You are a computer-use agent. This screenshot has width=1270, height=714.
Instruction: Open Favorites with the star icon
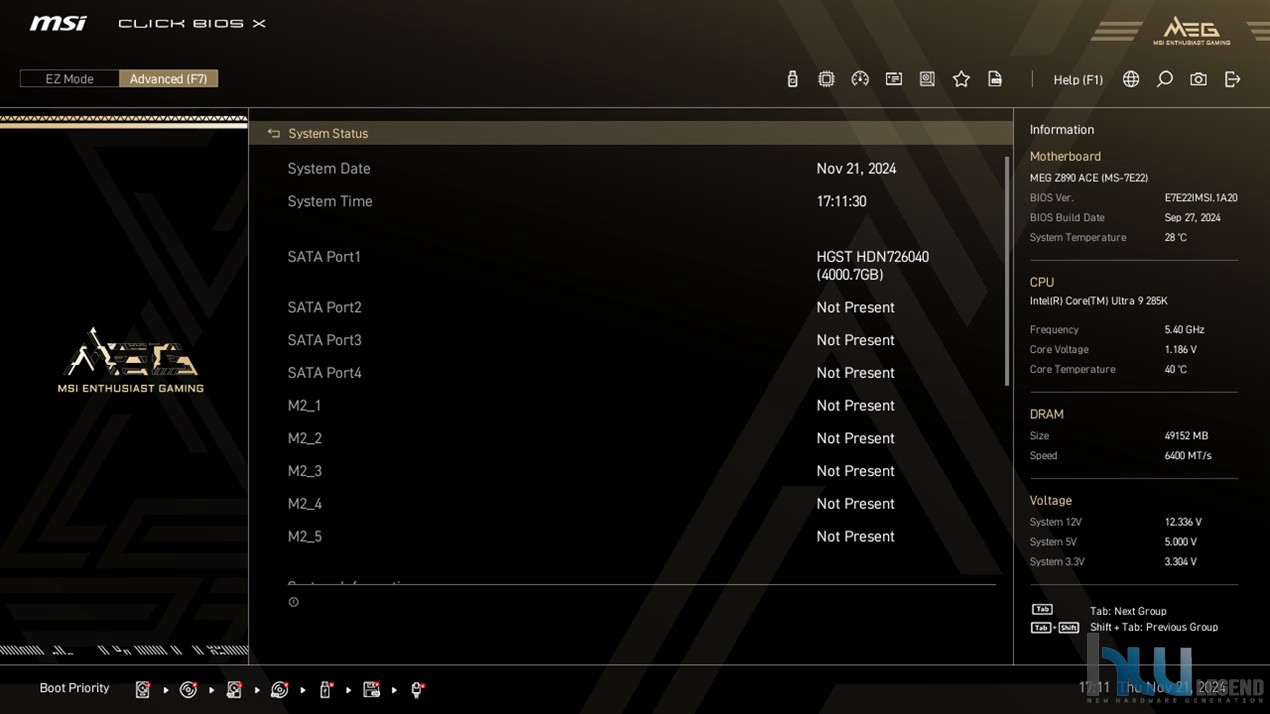tap(961, 79)
